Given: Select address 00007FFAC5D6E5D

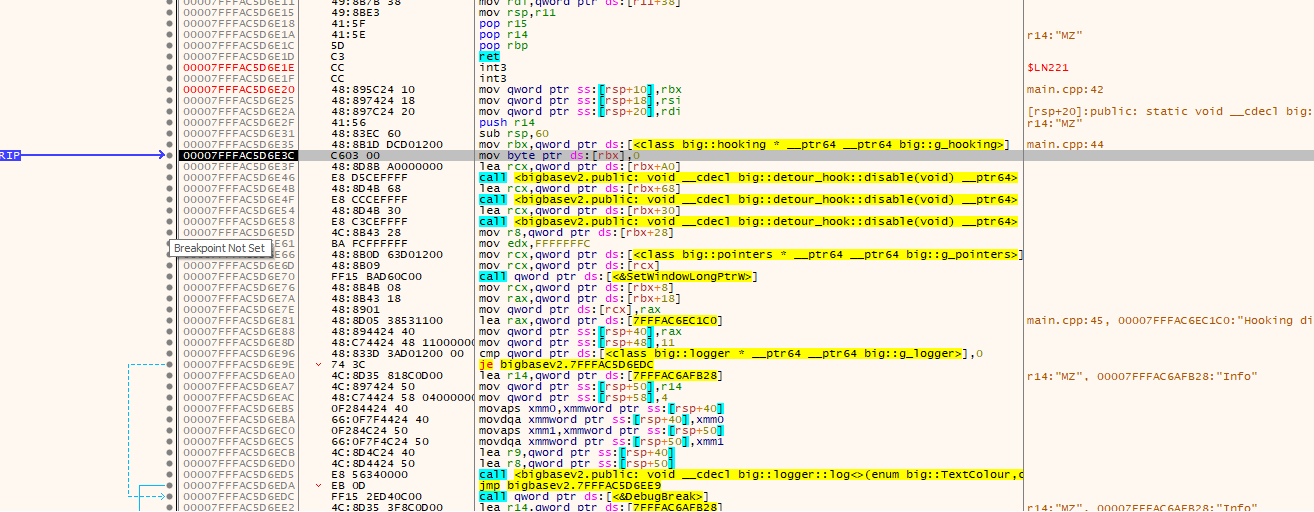Looking at the screenshot, I should pos(239,233).
